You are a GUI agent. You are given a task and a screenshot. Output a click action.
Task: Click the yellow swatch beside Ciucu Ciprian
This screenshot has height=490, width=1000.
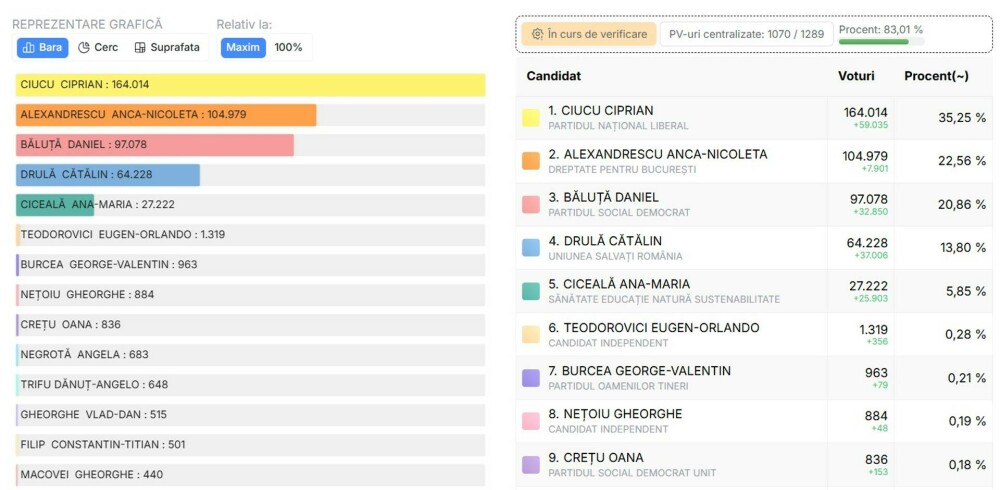(531, 118)
